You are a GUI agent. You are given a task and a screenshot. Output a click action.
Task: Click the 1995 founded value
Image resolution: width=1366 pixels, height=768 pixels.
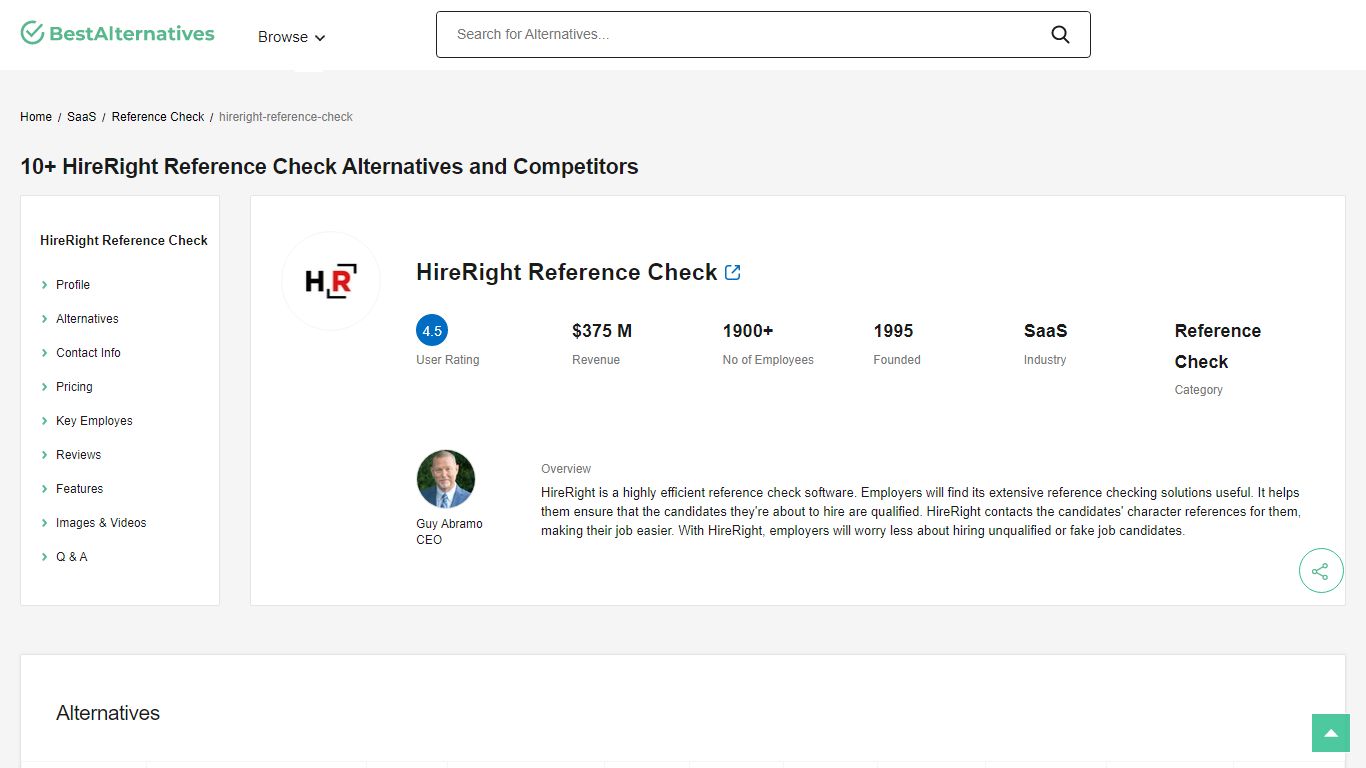(893, 331)
